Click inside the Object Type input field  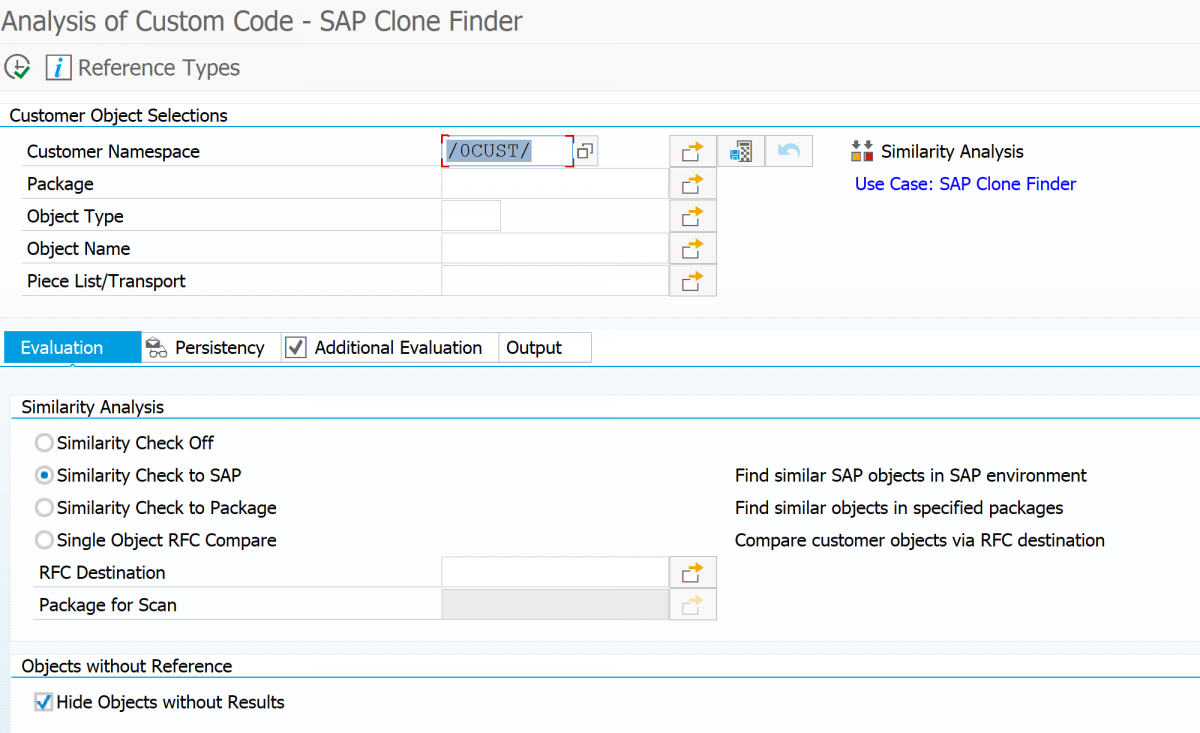(470, 215)
